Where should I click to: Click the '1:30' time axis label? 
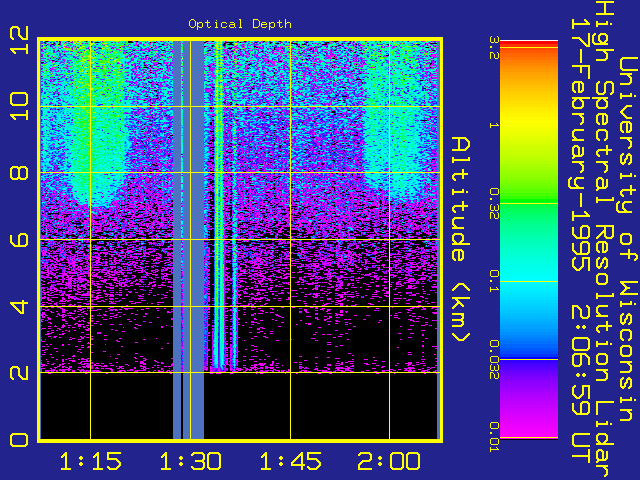190,462
